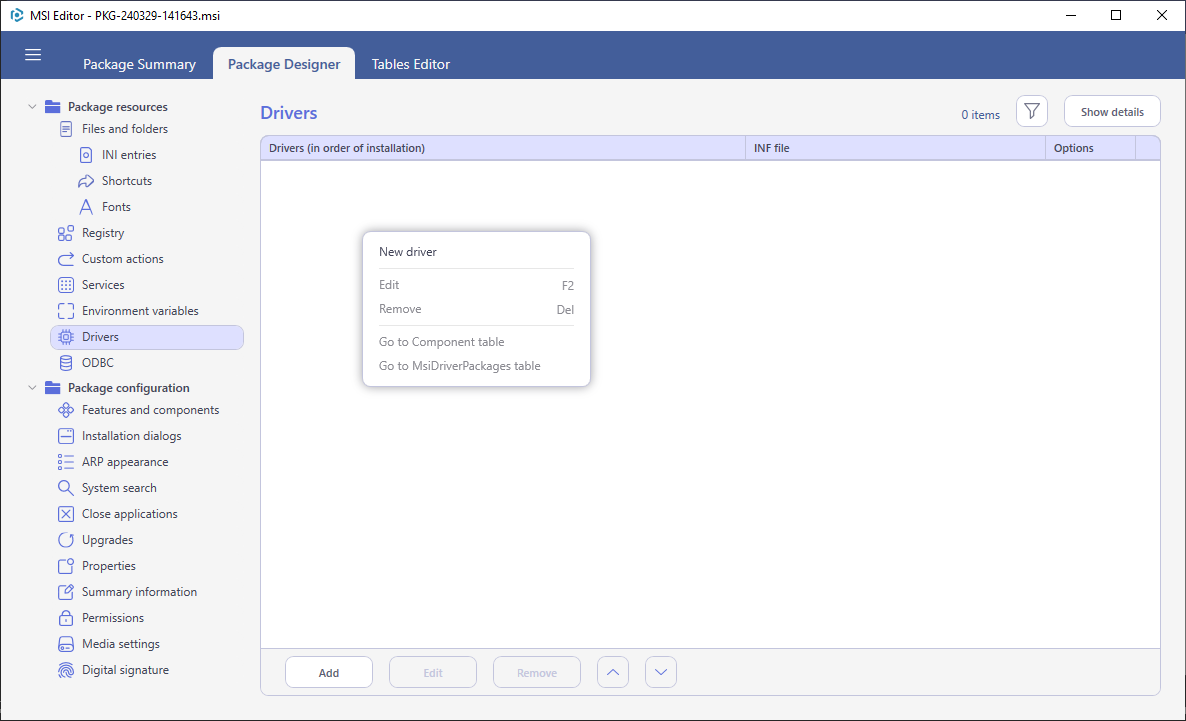This screenshot has width=1186, height=721.
Task: Click the Registry icon
Action: 66,233
